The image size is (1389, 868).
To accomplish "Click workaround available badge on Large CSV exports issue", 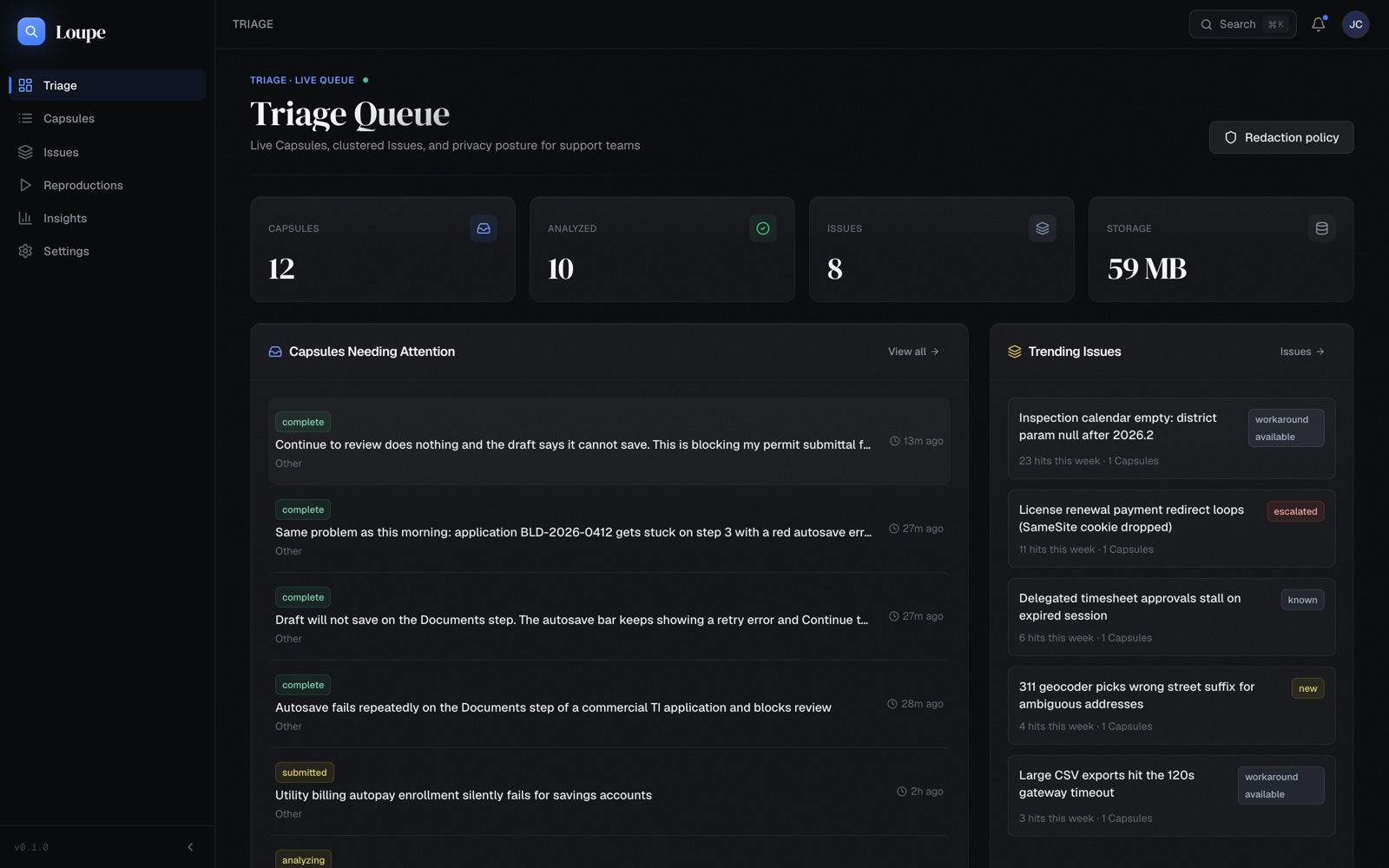I will click(x=1280, y=786).
